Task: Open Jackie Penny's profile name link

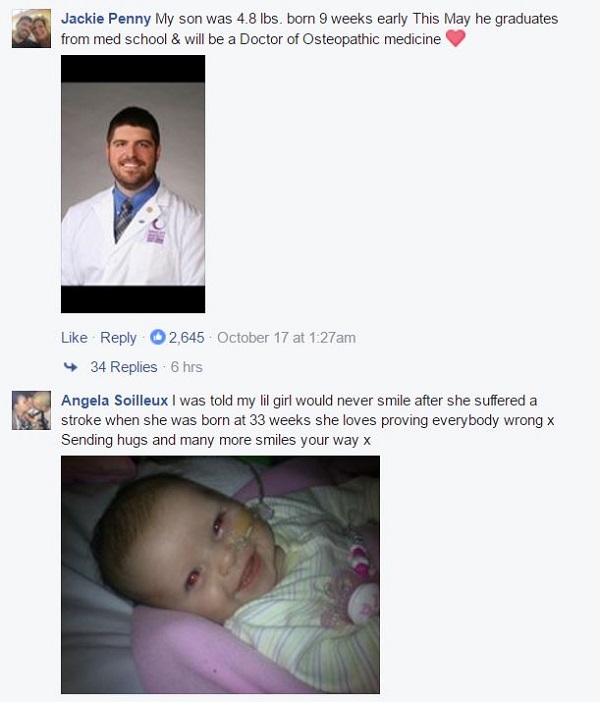Action: tap(106, 19)
